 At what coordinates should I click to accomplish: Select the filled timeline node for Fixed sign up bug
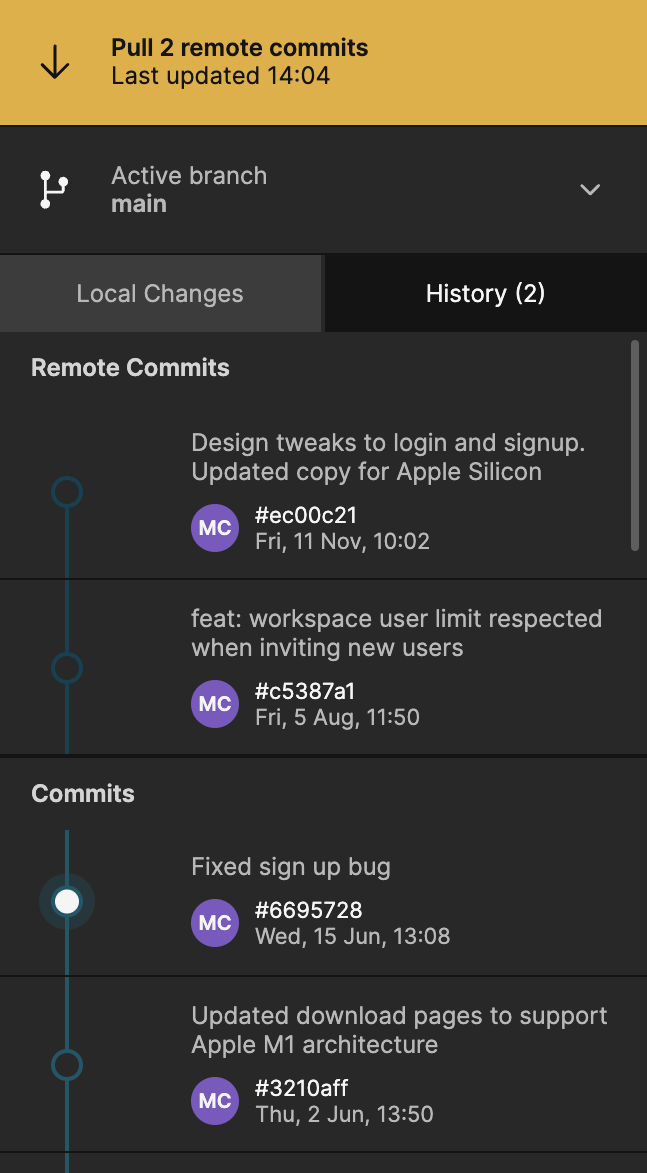[x=67, y=902]
